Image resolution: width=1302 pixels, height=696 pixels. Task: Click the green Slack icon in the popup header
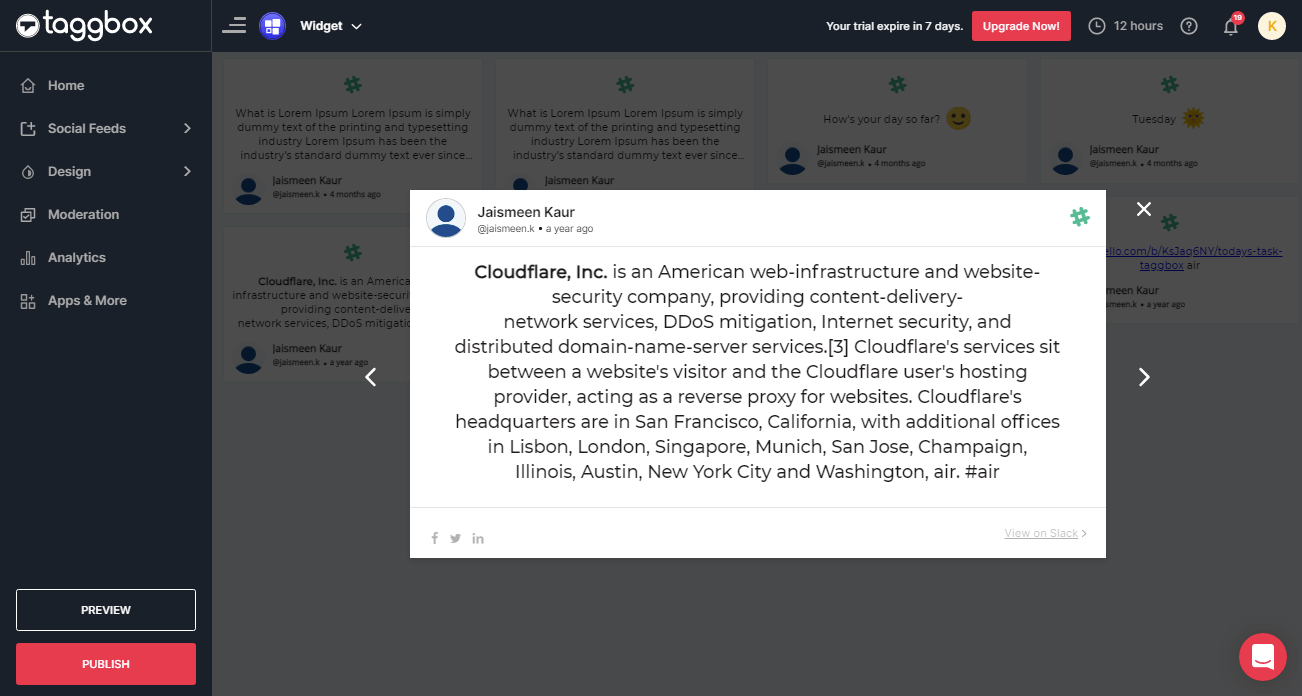point(1079,217)
